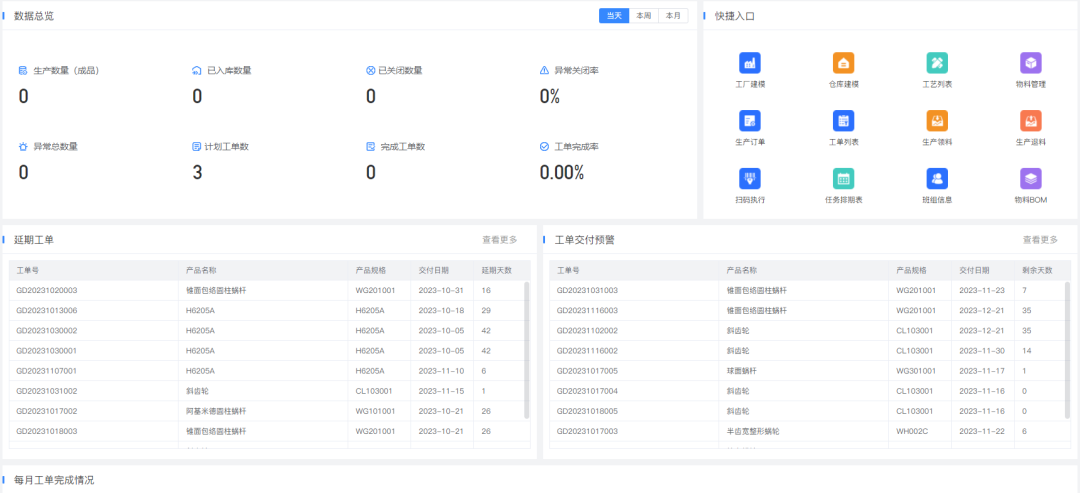Select work order GD20231116002
This screenshot has width=1080, height=493.
click(x=588, y=350)
